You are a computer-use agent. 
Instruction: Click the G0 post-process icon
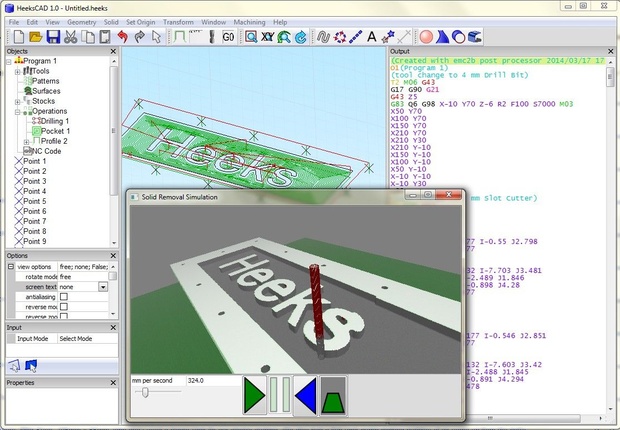[x=228, y=37]
